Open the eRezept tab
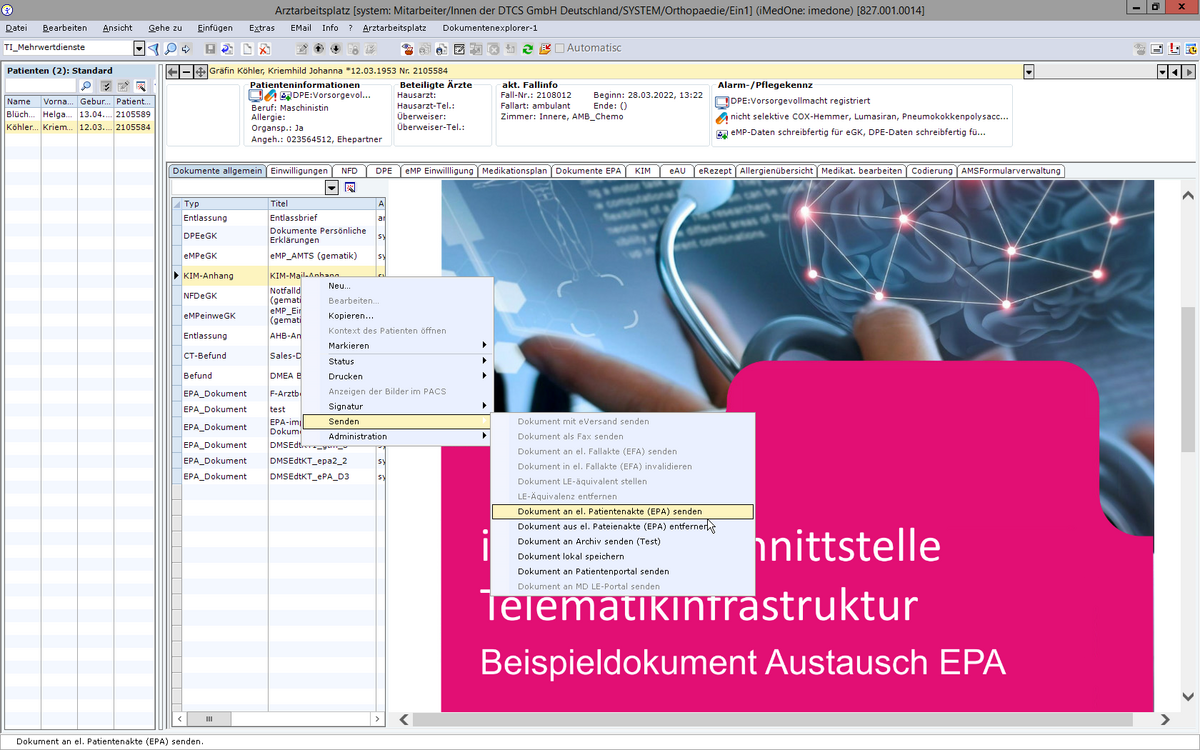 click(714, 171)
